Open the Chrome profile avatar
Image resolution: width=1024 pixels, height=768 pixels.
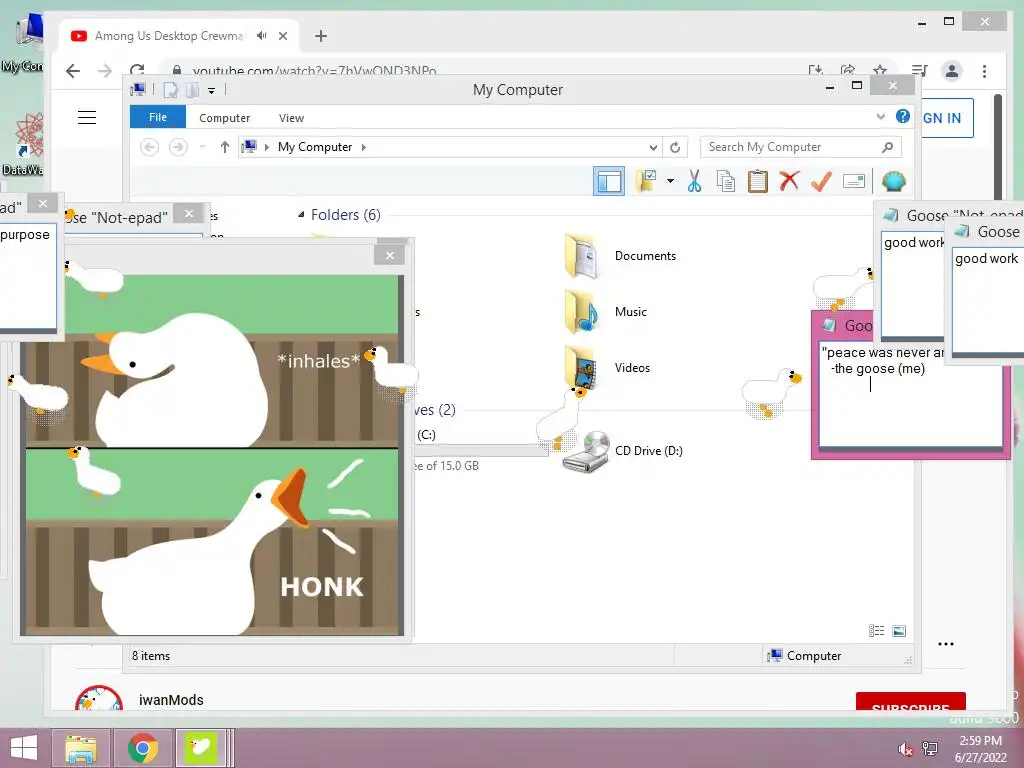952,71
